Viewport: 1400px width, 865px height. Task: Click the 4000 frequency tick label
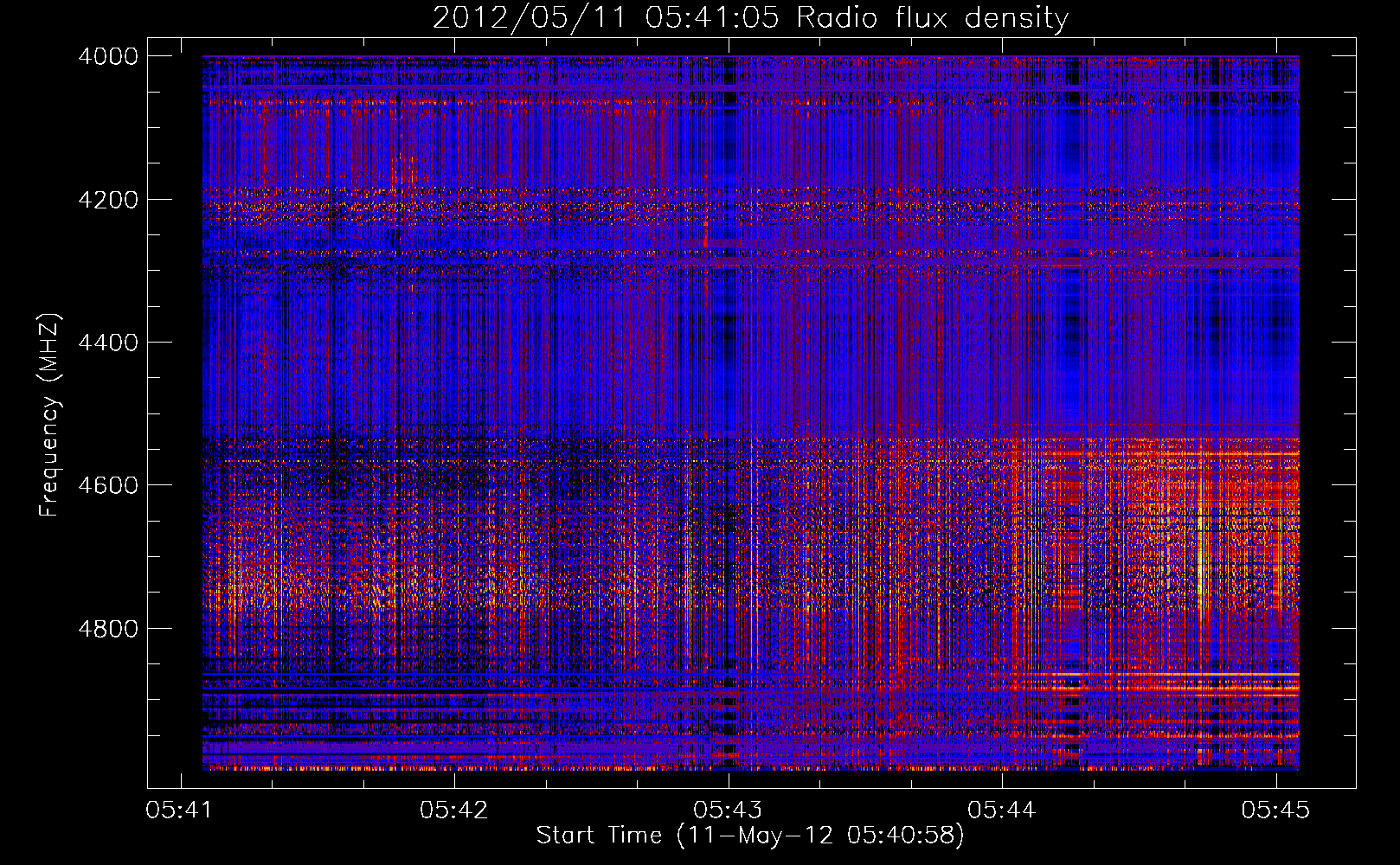click(x=108, y=56)
